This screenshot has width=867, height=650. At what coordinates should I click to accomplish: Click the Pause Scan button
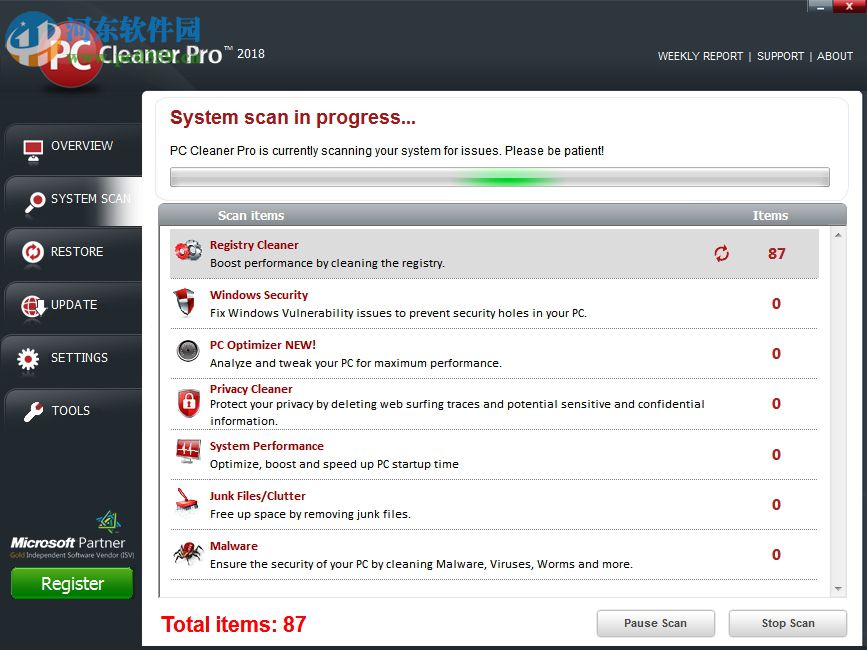point(656,623)
